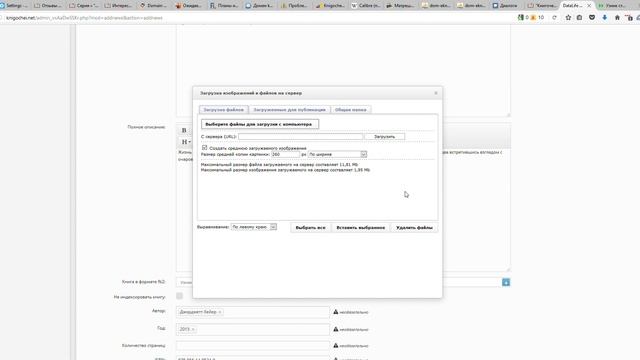This screenshot has width=640, height=360.
Task: Click the Автор tag input field
Action: pos(253,312)
